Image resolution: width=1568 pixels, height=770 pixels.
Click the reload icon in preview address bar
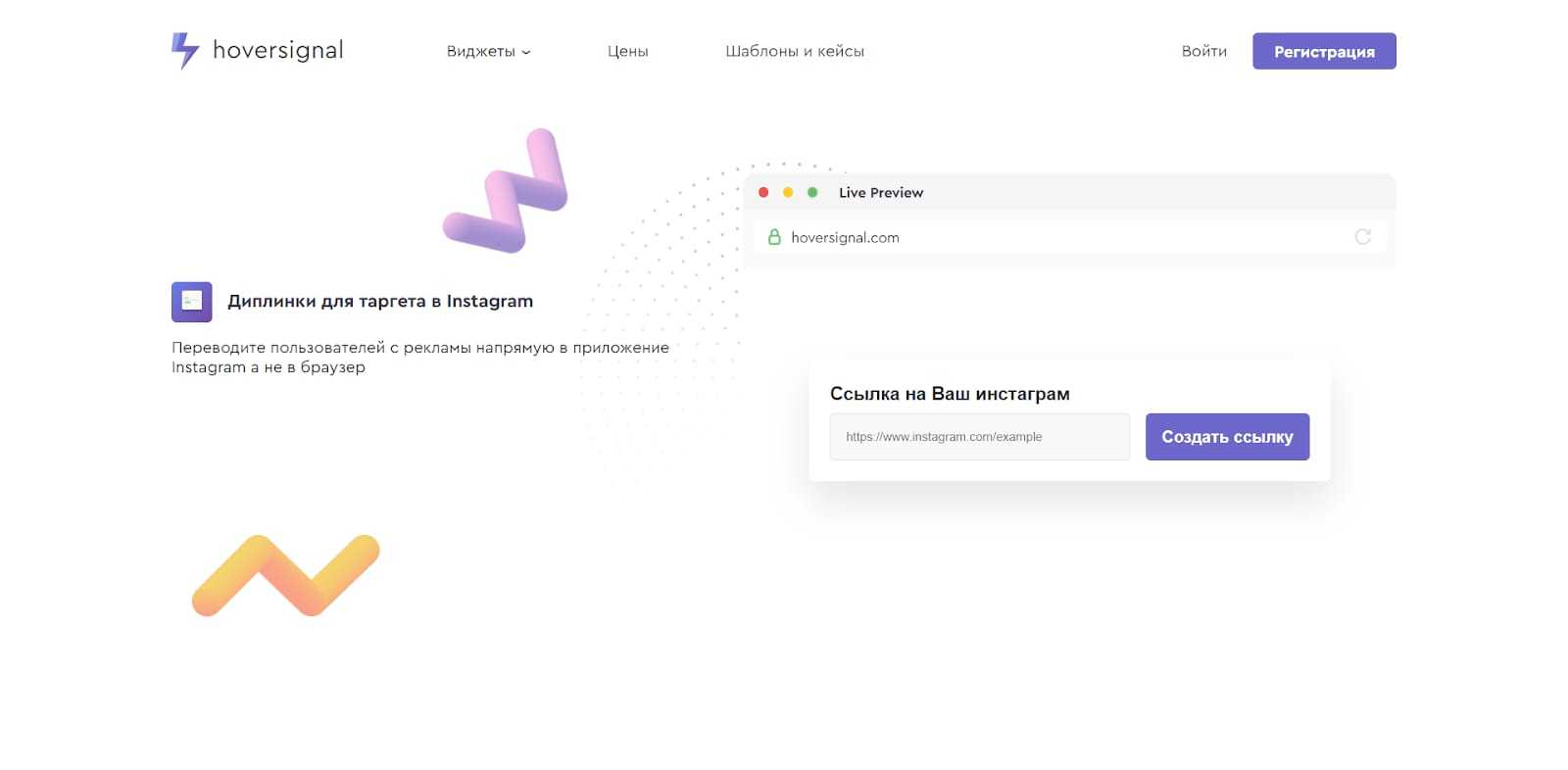[1362, 237]
